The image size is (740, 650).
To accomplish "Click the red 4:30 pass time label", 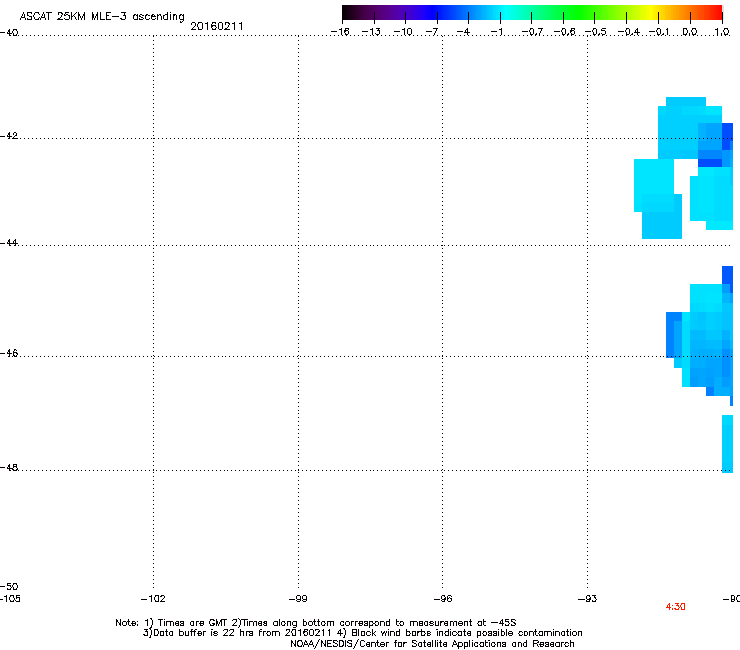I will (x=675, y=607).
